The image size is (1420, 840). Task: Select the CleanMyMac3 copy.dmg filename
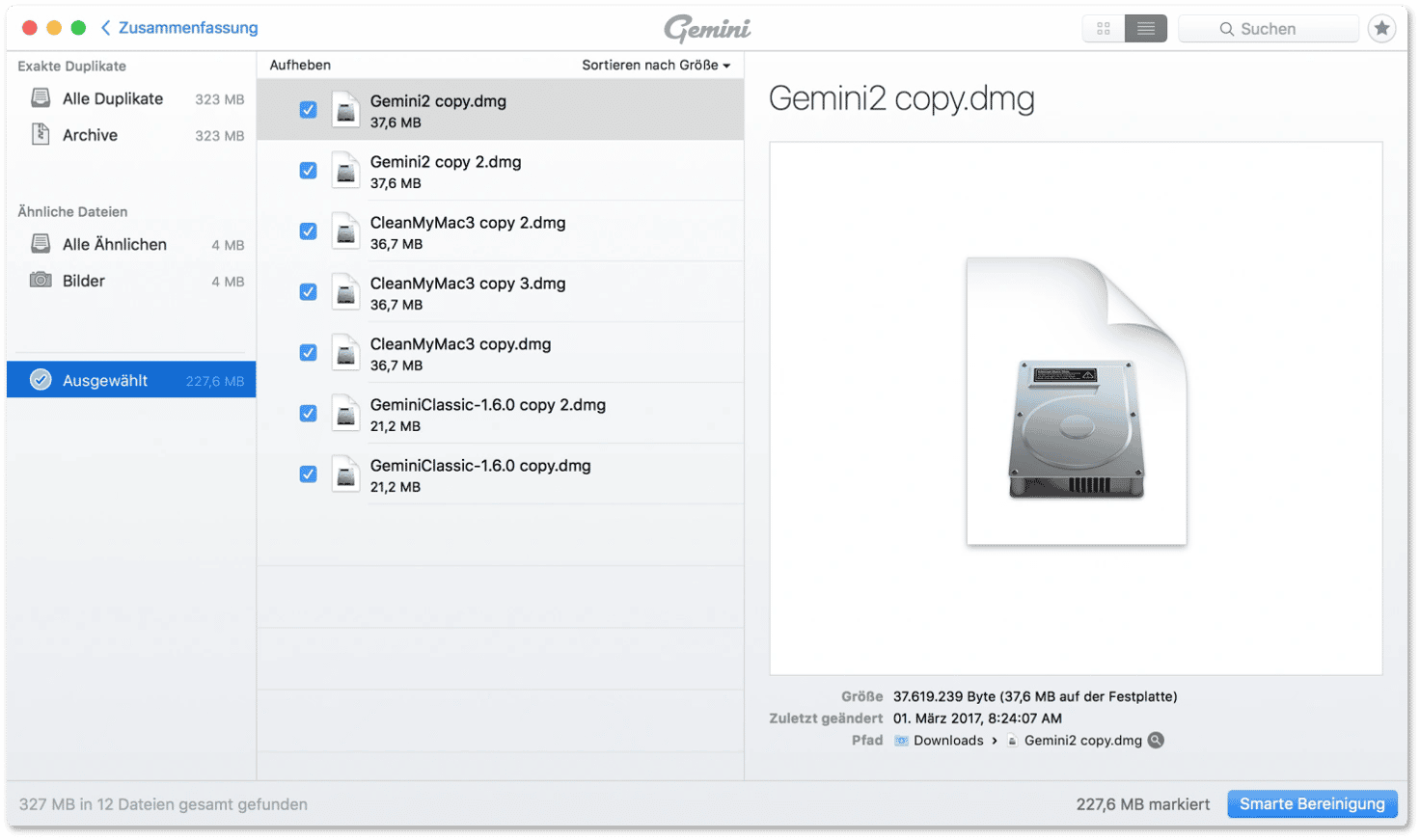click(x=461, y=344)
